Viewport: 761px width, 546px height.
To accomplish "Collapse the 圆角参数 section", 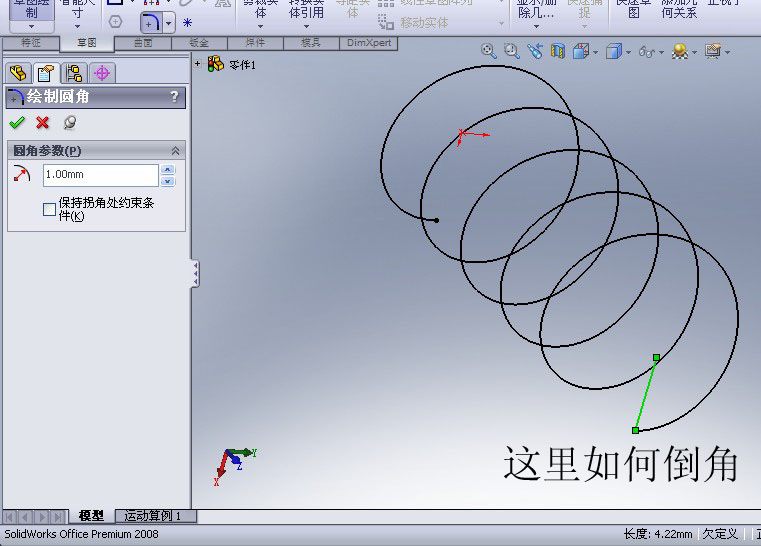I will pyautogui.click(x=175, y=151).
